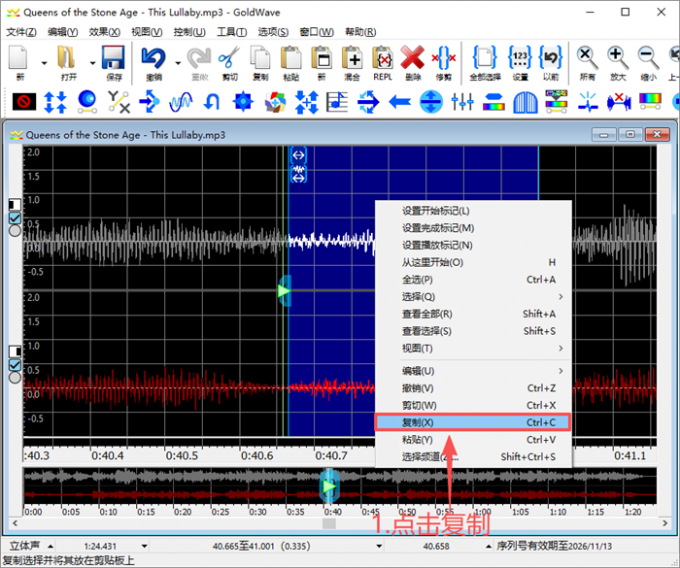Toggle the upper channel checkbox
This screenshot has width=680, height=568.
tap(15, 217)
